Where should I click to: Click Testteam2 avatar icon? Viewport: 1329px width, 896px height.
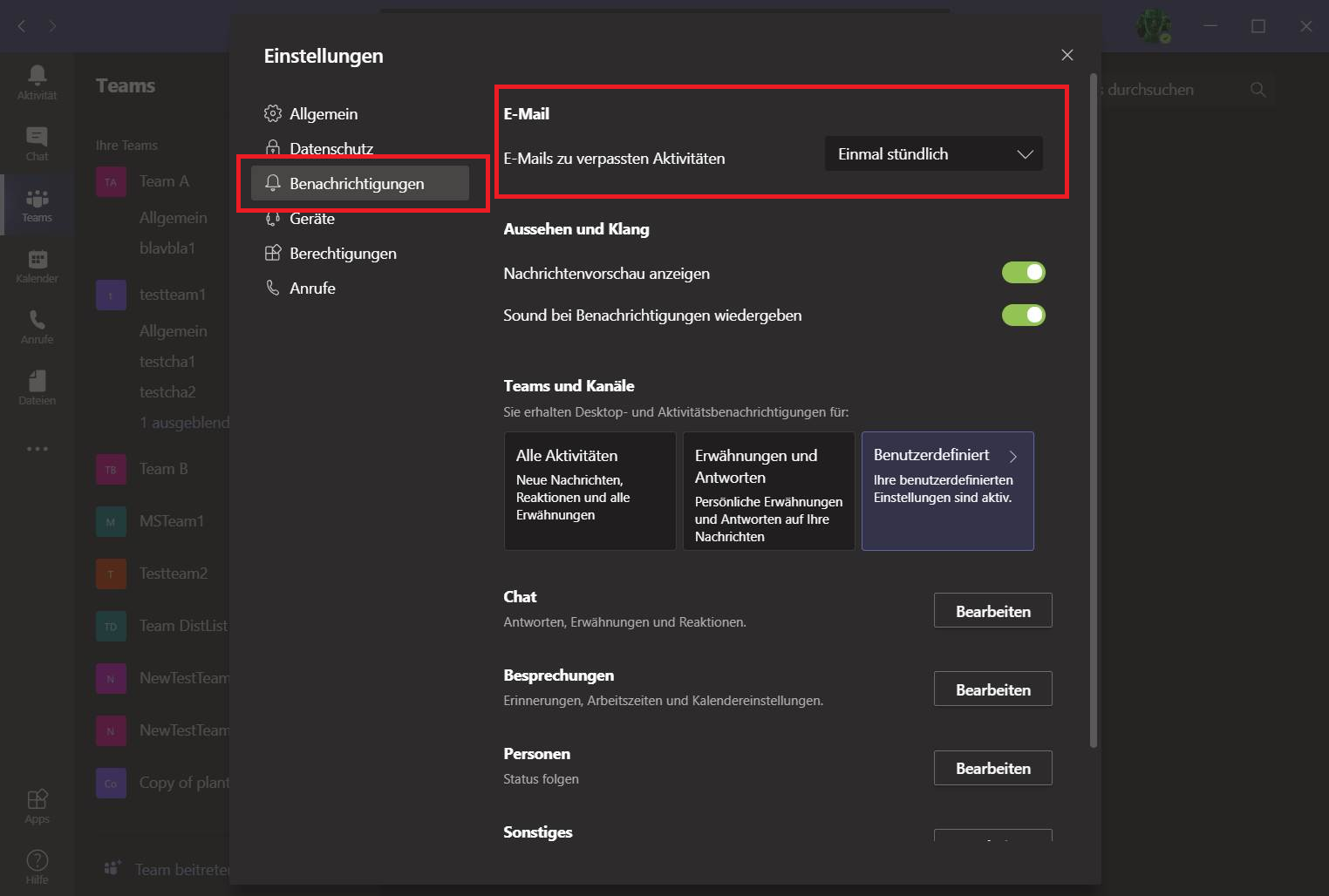pyautogui.click(x=111, y=574)
